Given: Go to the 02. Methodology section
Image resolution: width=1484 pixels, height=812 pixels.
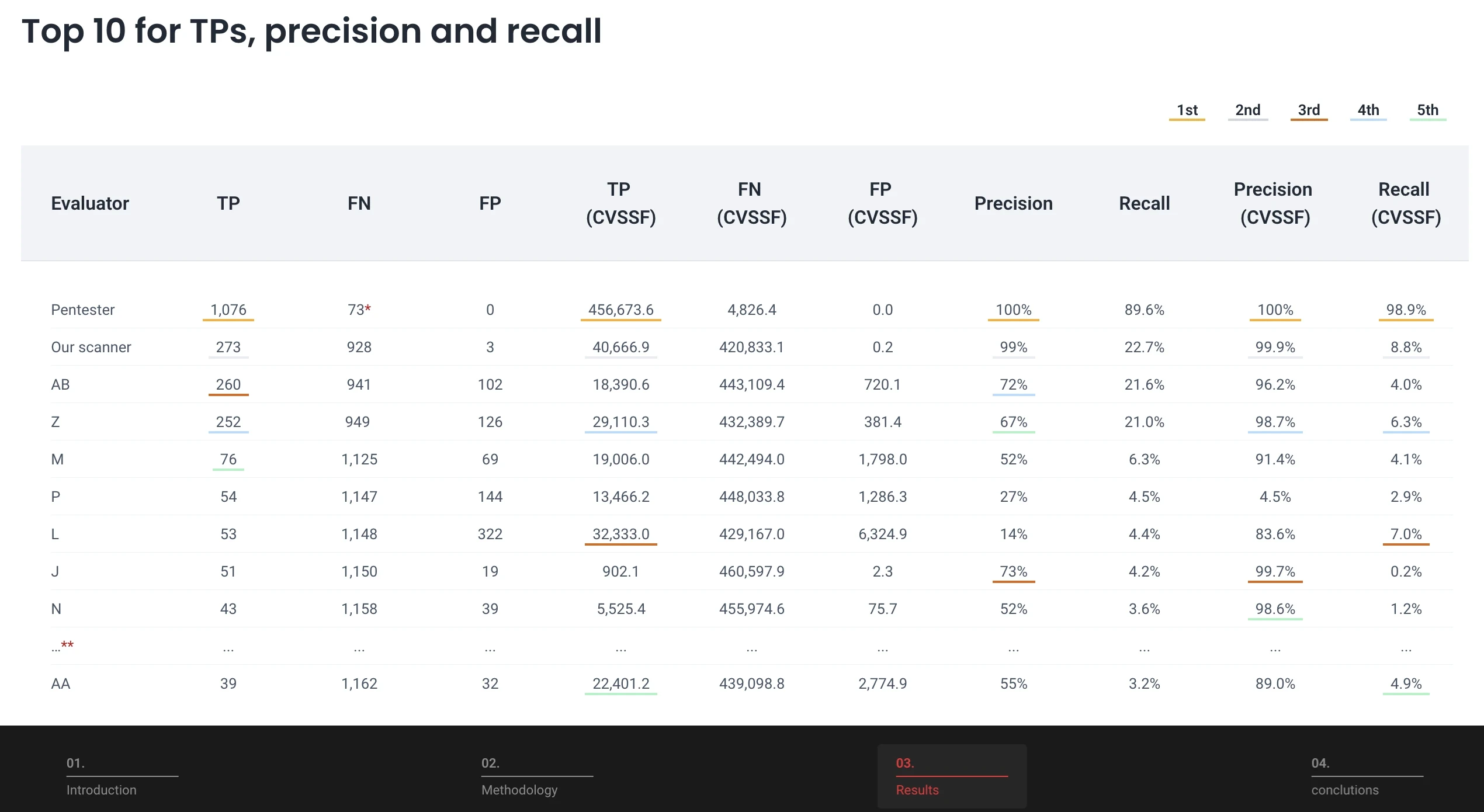Looking at the screenshot, I should (x=537, y=776).
